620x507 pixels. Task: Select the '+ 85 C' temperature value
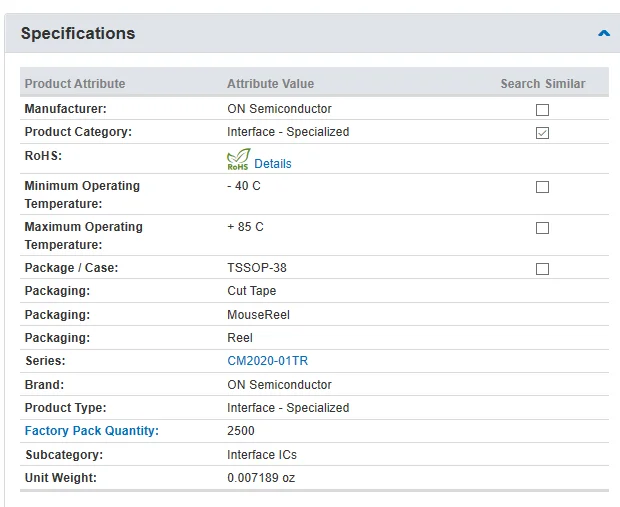point(245,227)
